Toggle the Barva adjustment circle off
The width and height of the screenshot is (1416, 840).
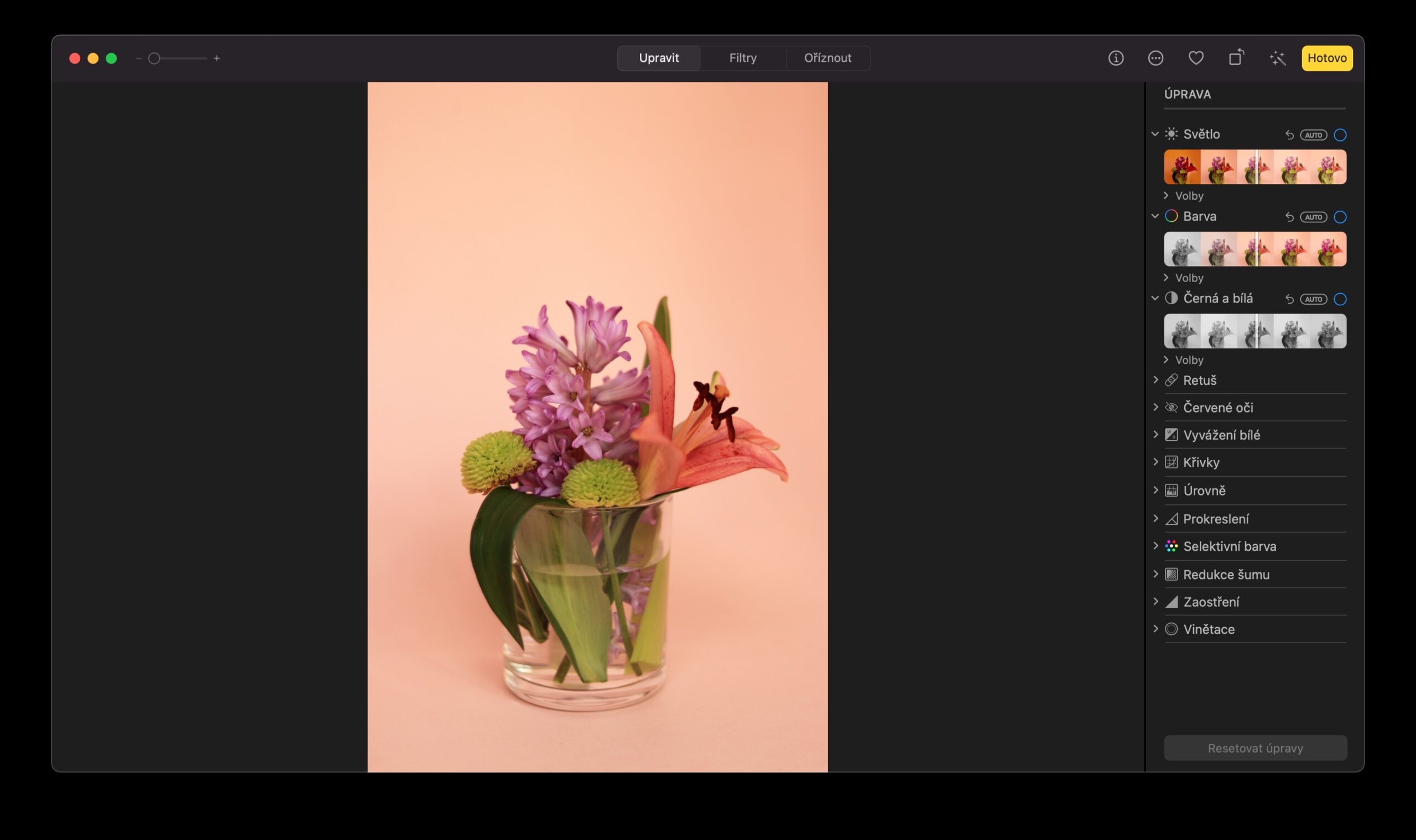tap(1340, 216)
